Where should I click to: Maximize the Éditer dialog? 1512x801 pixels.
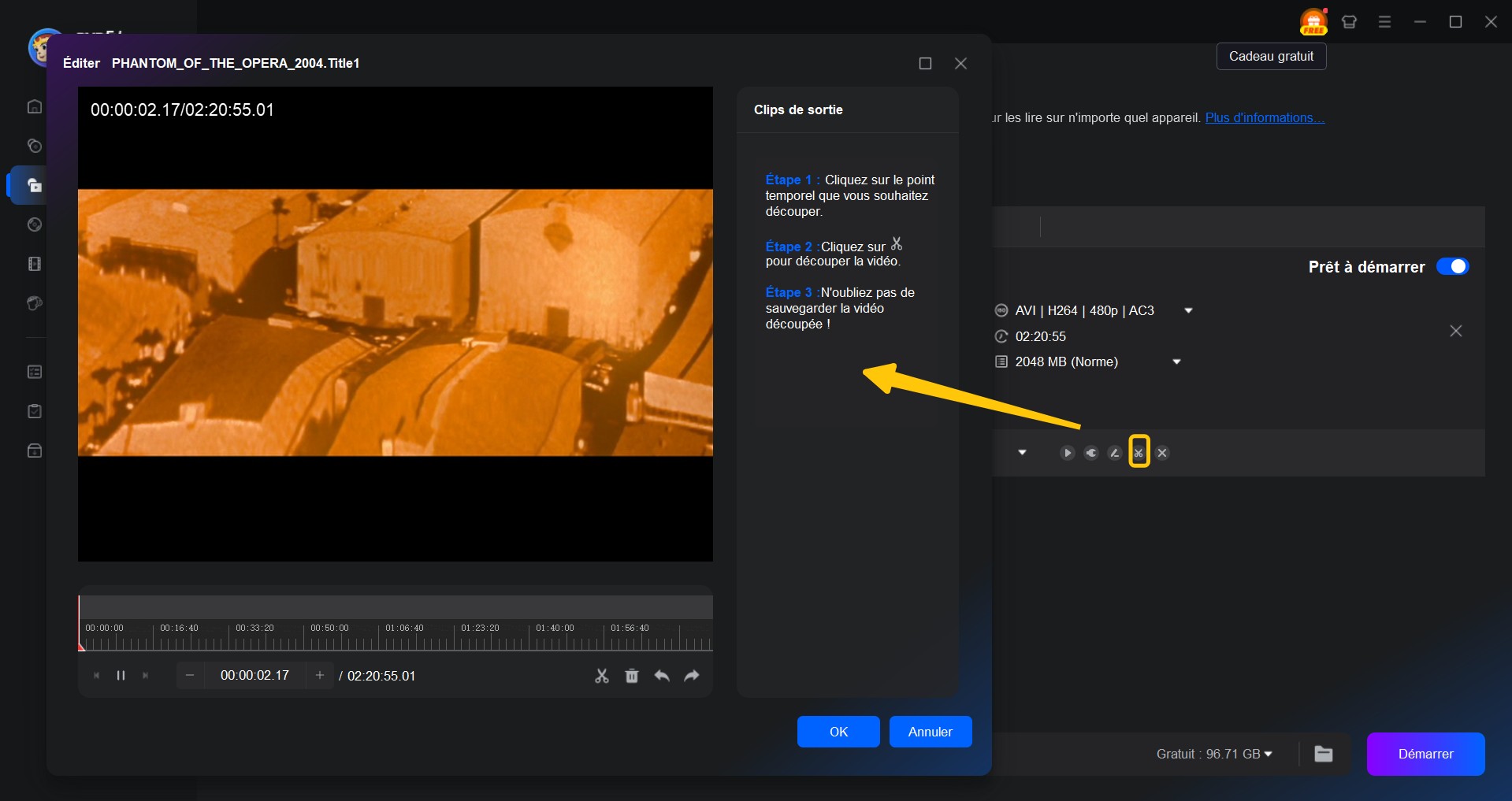[926, 63]
